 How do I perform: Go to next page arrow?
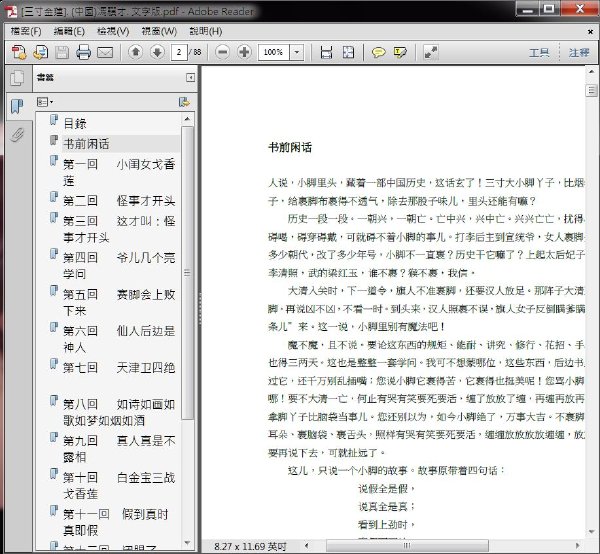157,52
